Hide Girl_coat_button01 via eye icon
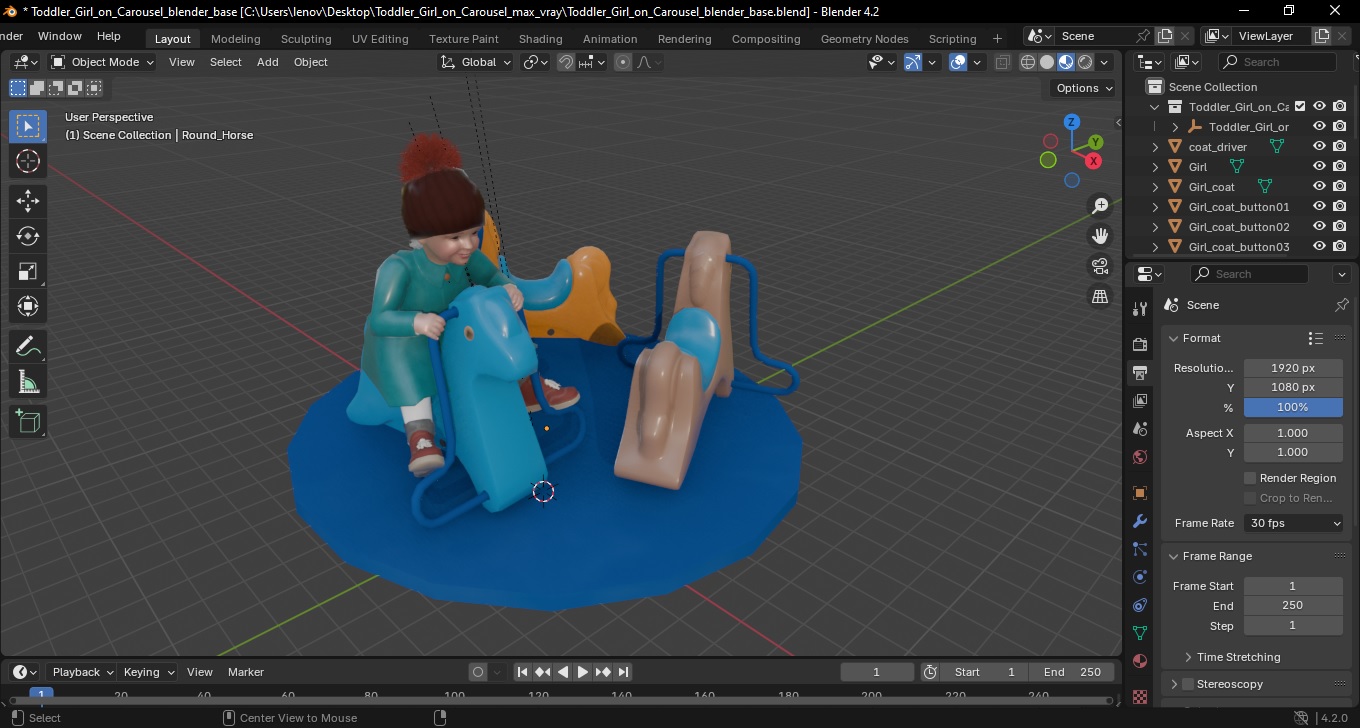 1319,206
